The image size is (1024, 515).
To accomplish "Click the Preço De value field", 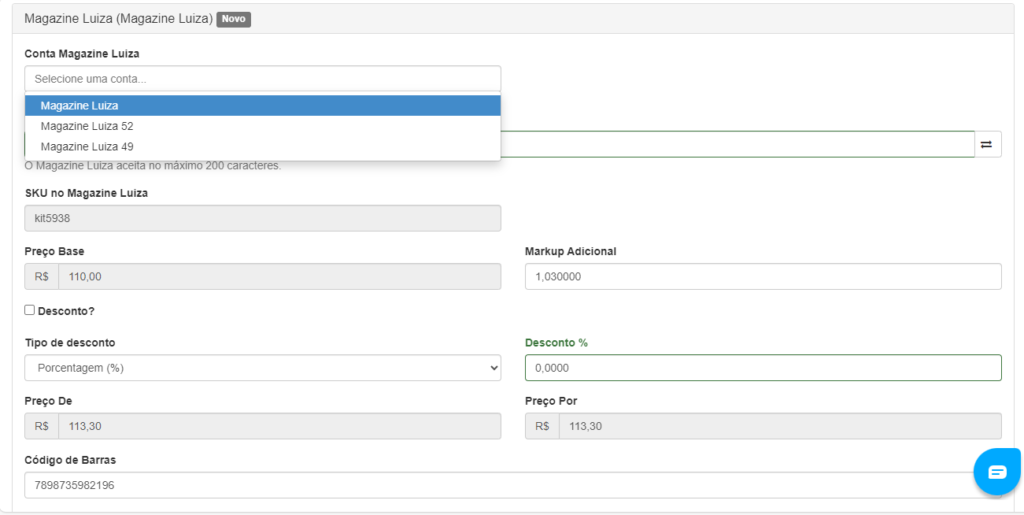I will point(280,426).
